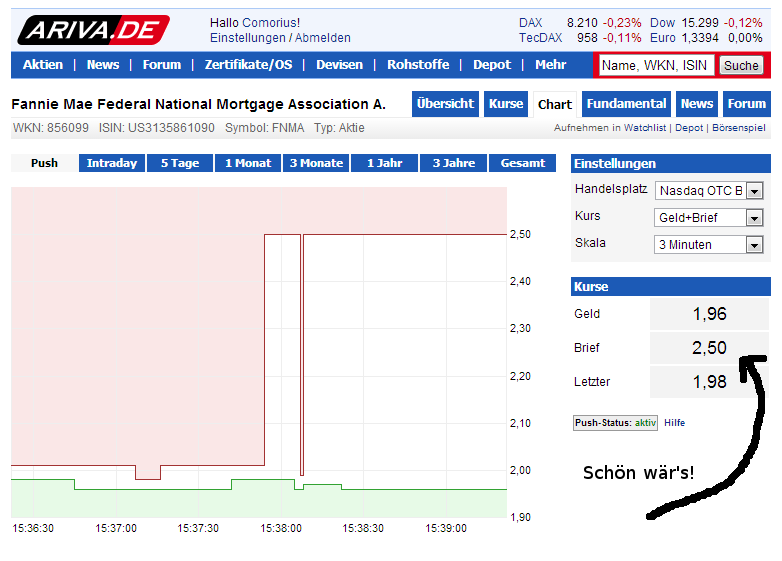Click the Brief value 2,50

tap(709, 348)
